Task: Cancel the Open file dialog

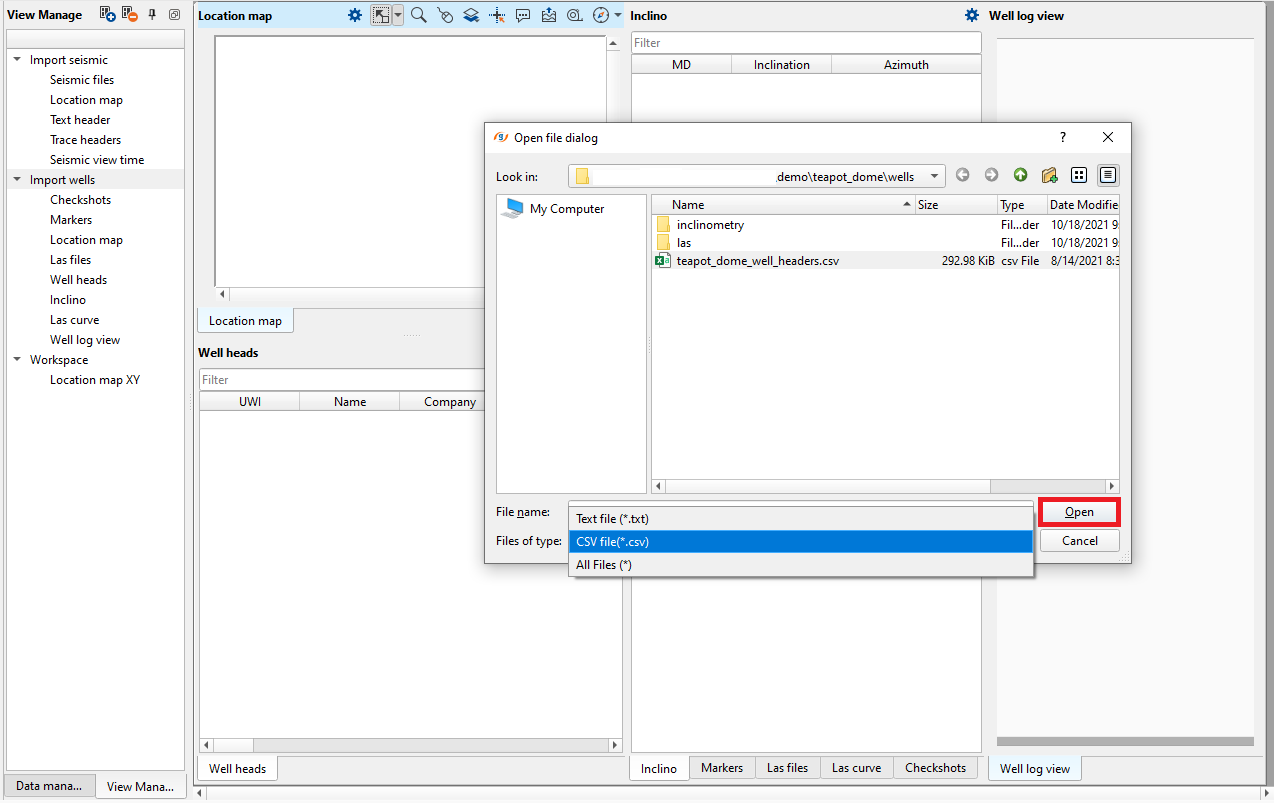Action: 1079,540
